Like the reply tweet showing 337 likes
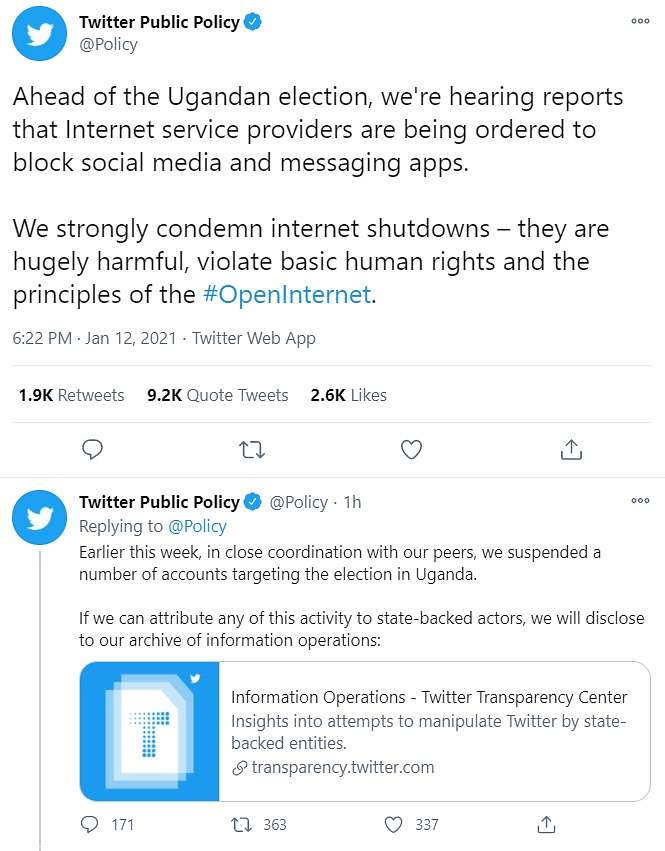 [x=393, y=824]
